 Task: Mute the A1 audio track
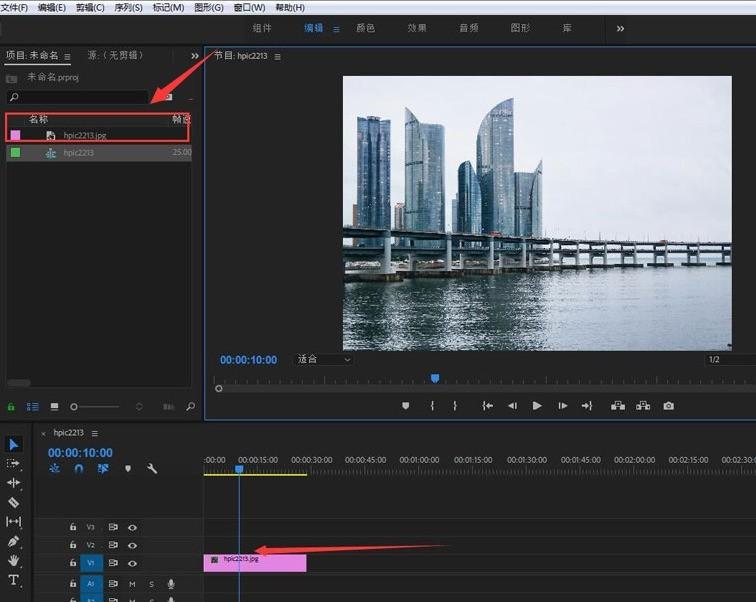pos(132,584)
